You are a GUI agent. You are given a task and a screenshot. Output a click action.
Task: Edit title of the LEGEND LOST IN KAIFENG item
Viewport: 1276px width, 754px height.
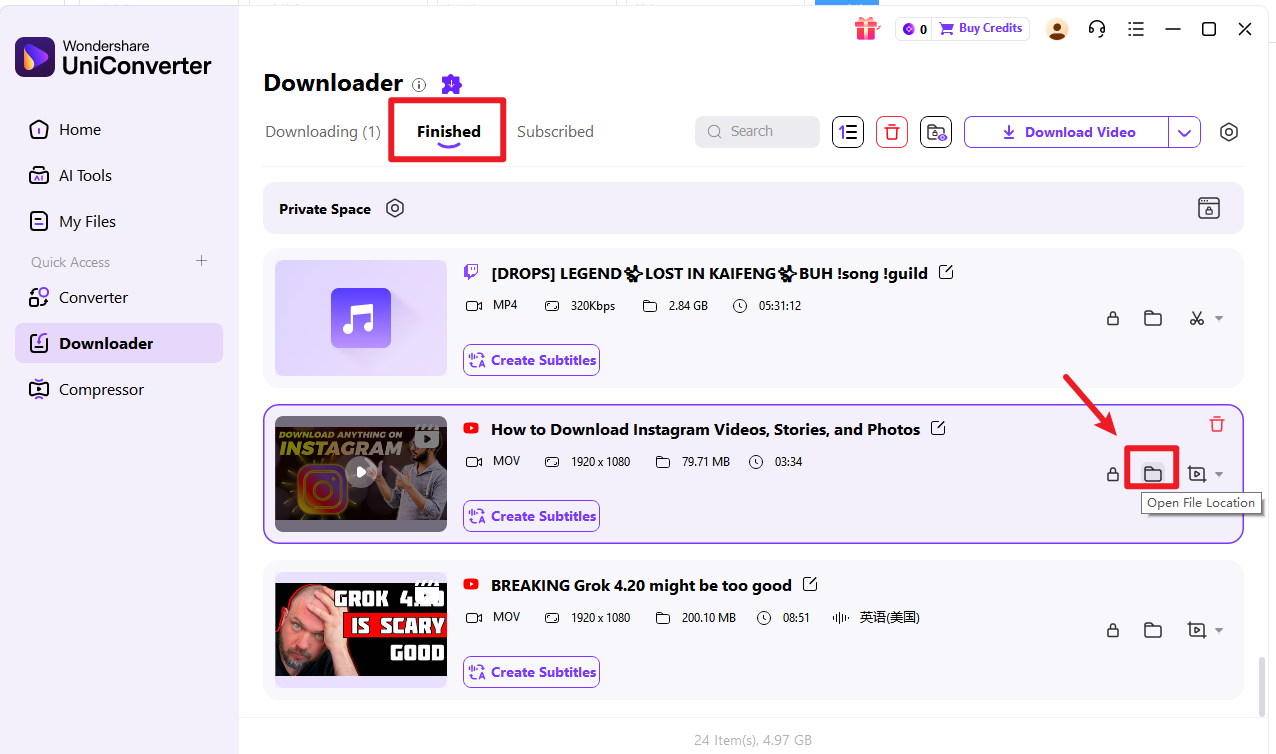[946, 272]
